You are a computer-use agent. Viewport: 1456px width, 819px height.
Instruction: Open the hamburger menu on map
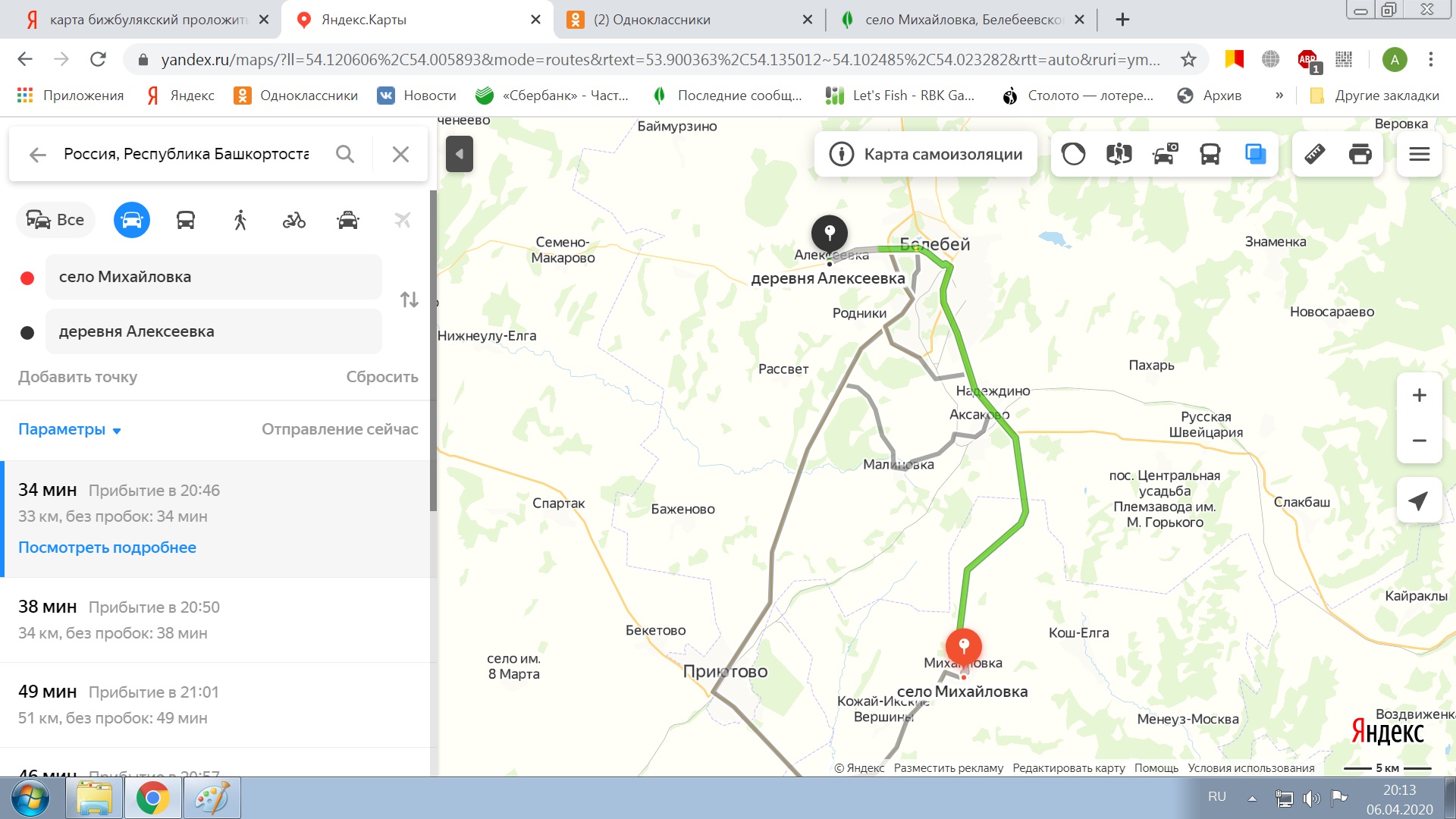1420,154
